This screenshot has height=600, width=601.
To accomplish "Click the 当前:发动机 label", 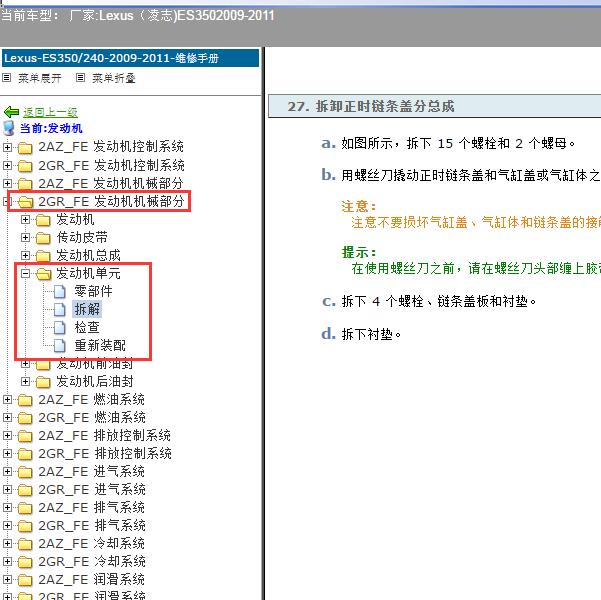I will tap(51, 128).
